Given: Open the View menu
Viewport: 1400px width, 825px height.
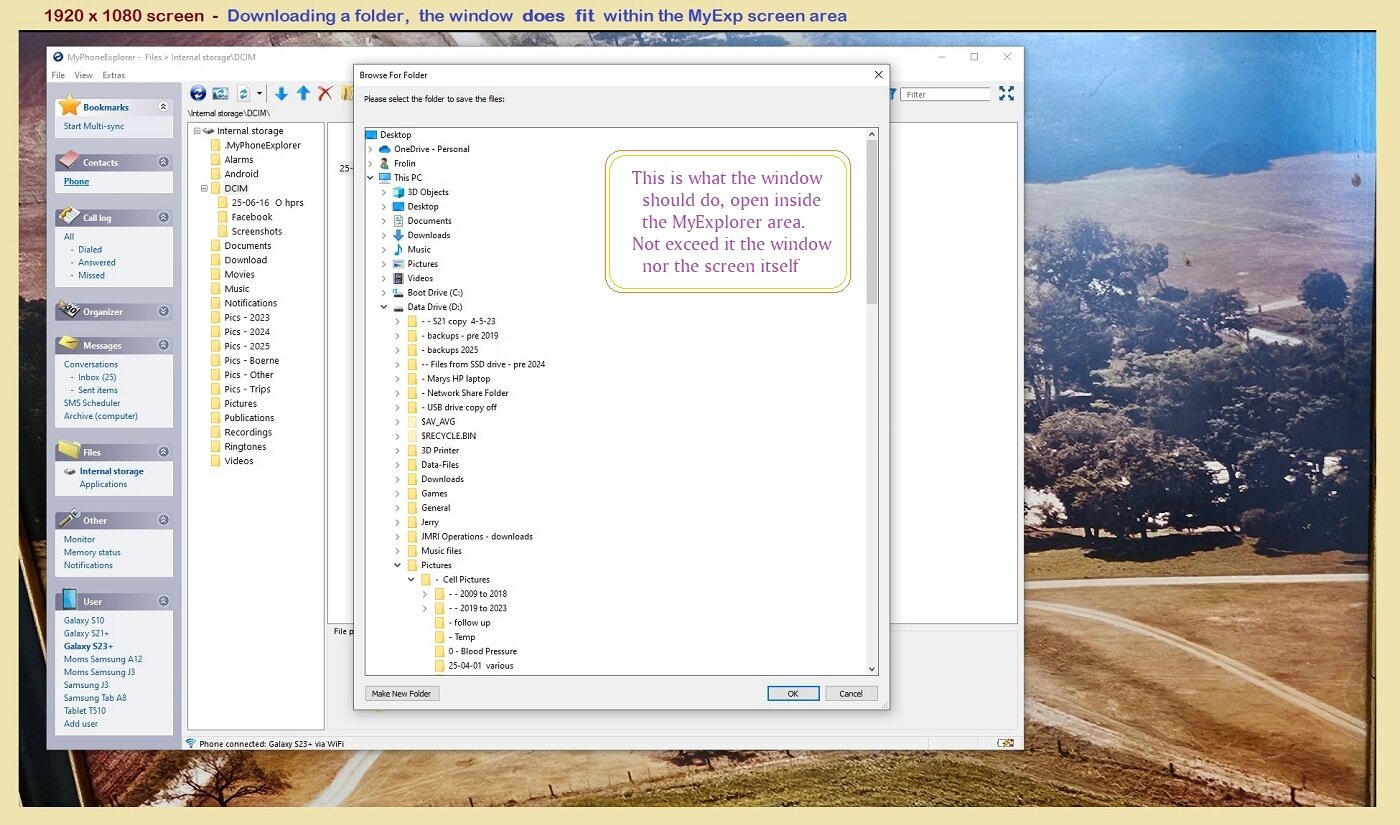Looking at the screenshot, I should coord(83,75).
